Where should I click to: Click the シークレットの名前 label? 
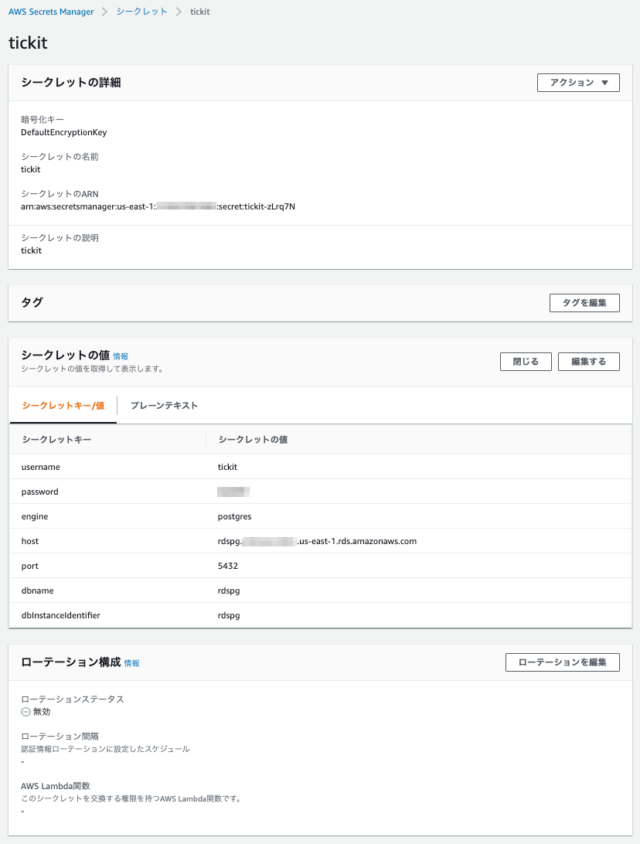pyautogui.click(x=60, y=157)
